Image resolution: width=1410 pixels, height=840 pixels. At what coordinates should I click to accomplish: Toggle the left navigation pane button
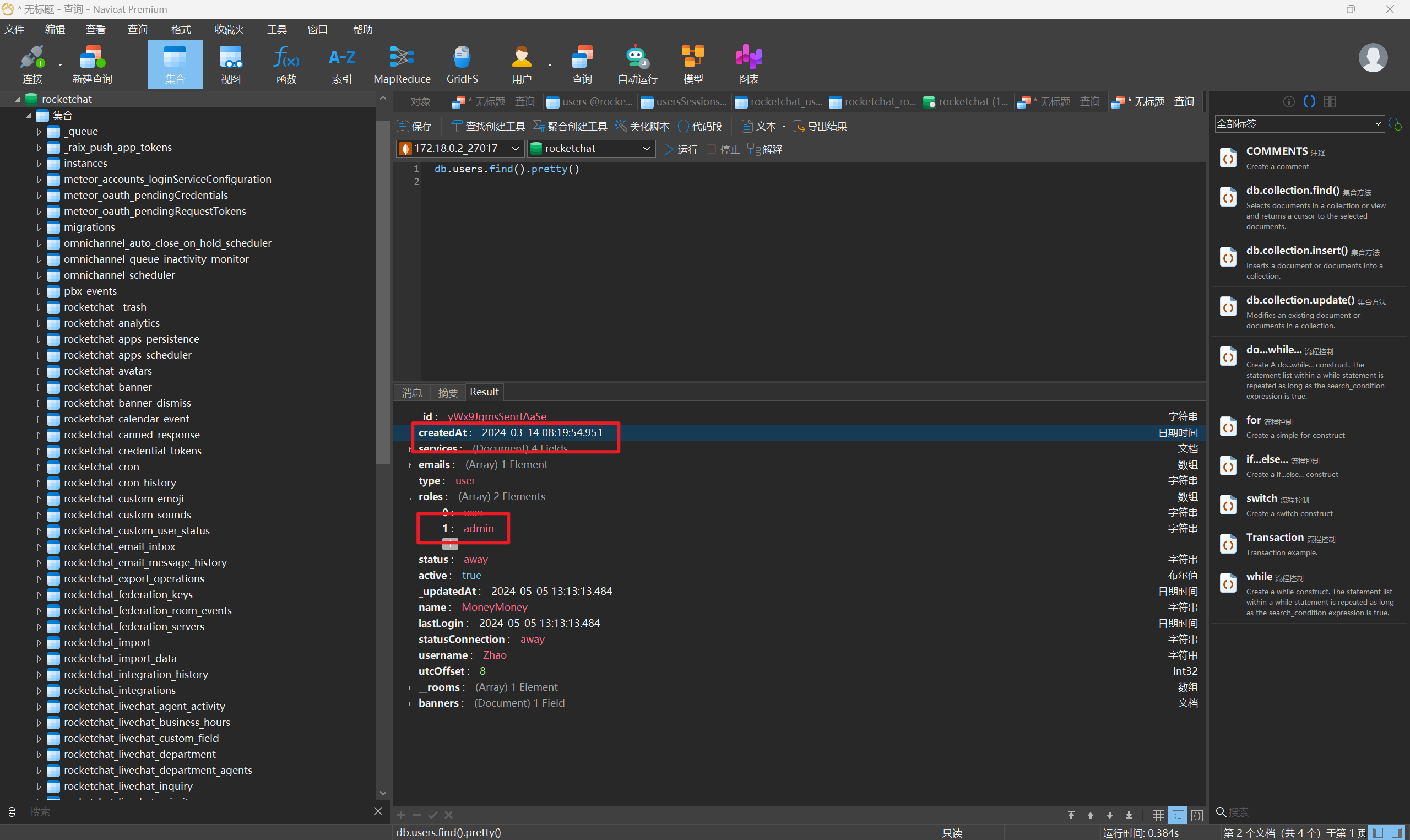point(1378,833)
